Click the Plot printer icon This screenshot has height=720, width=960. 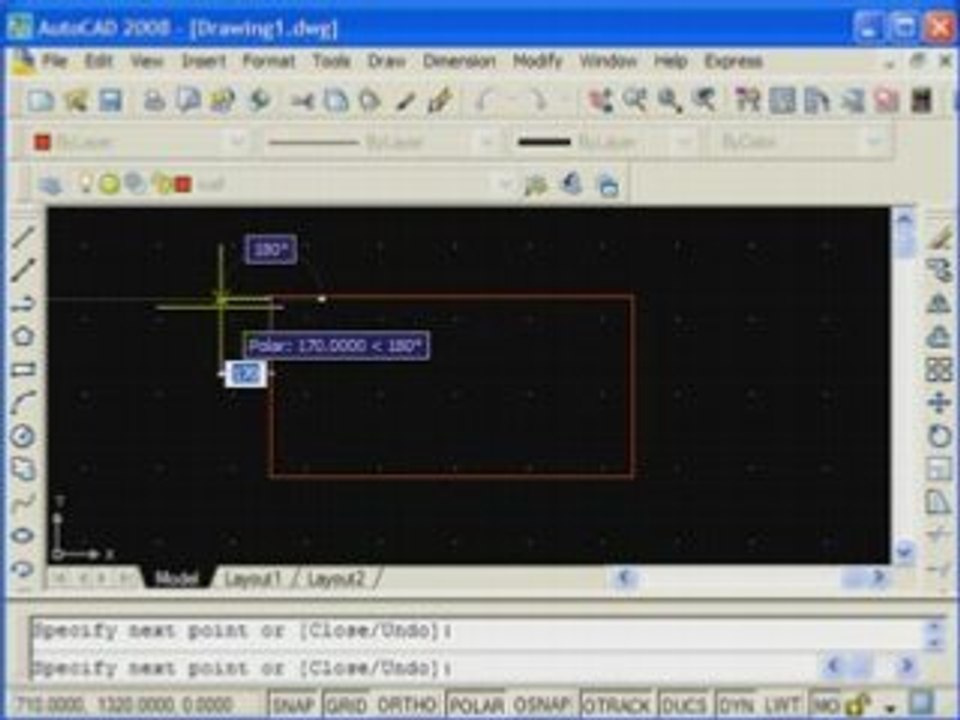tap(154, 100)
